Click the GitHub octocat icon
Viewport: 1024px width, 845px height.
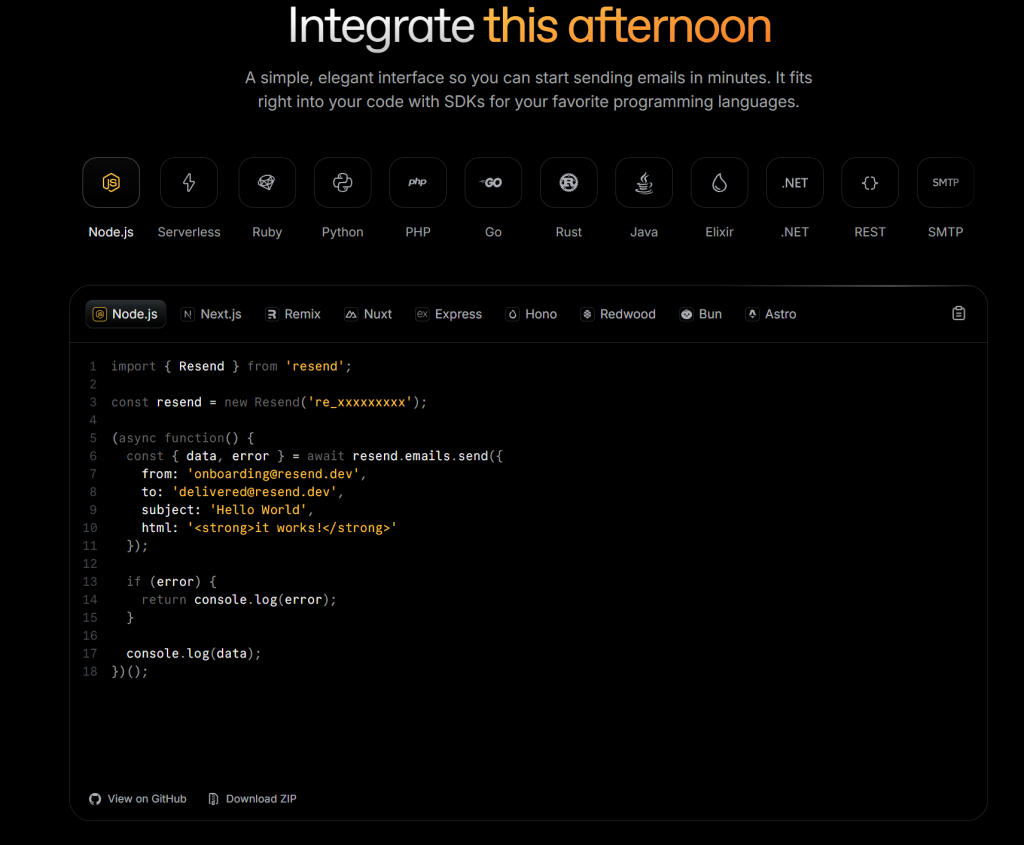click(95, 799)
